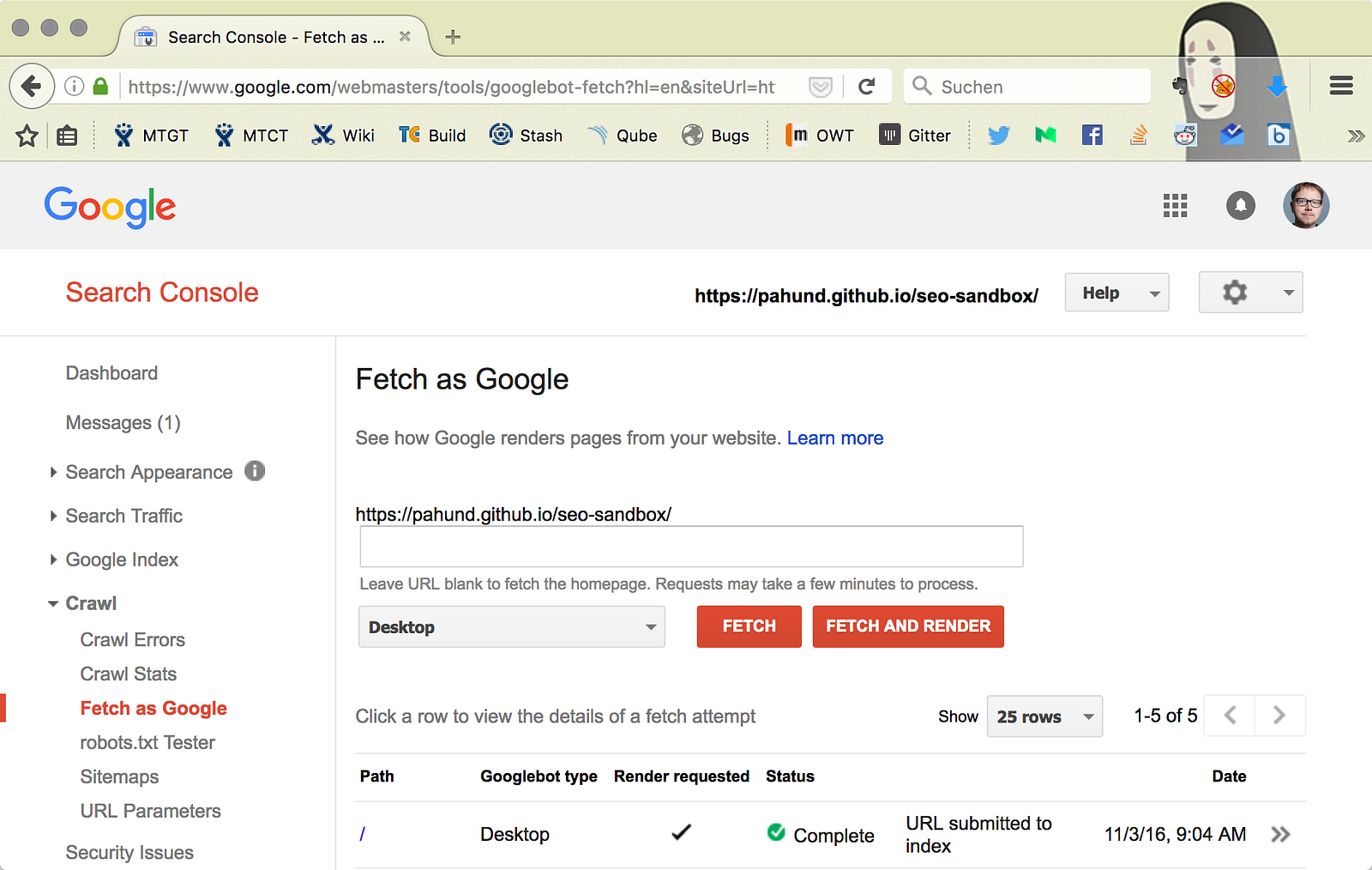Open the Help dropdown
1372x870 pixels.
(x=1116, y=293)
